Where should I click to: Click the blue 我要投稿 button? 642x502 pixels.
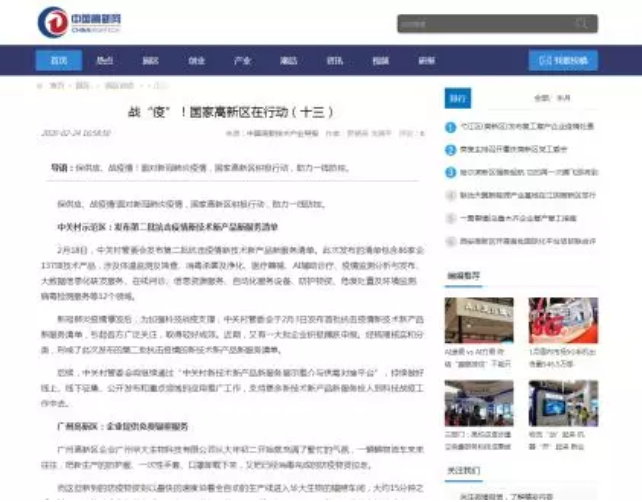563,61
